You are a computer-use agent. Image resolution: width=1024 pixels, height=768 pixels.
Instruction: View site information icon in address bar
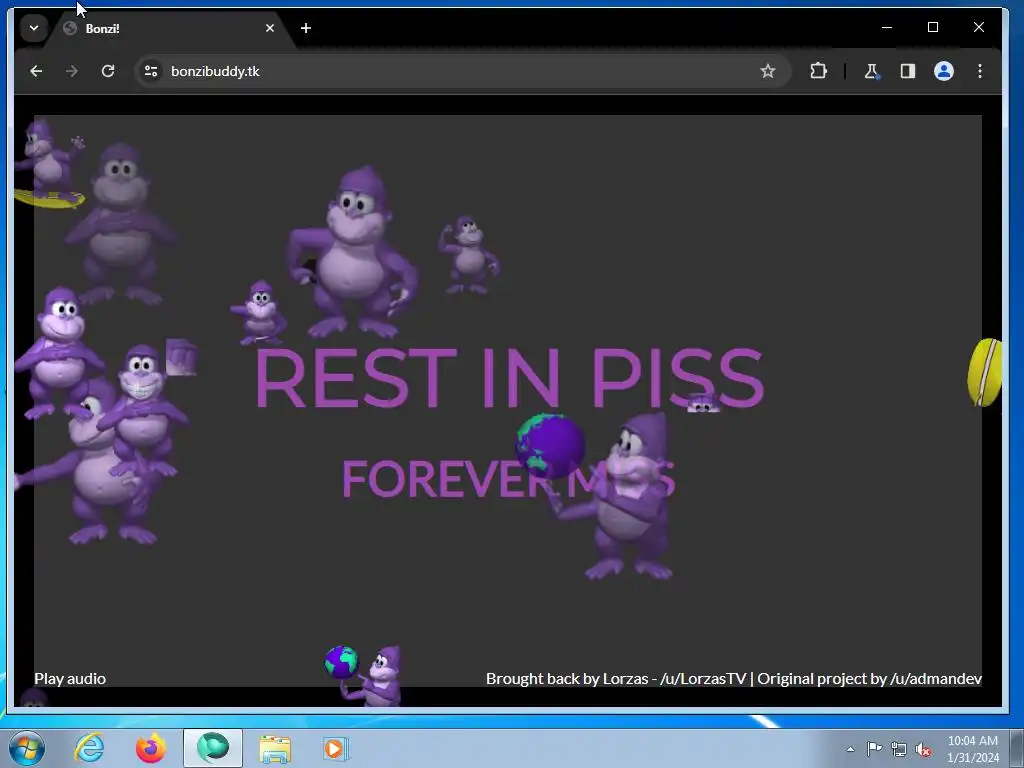(151, 71)
